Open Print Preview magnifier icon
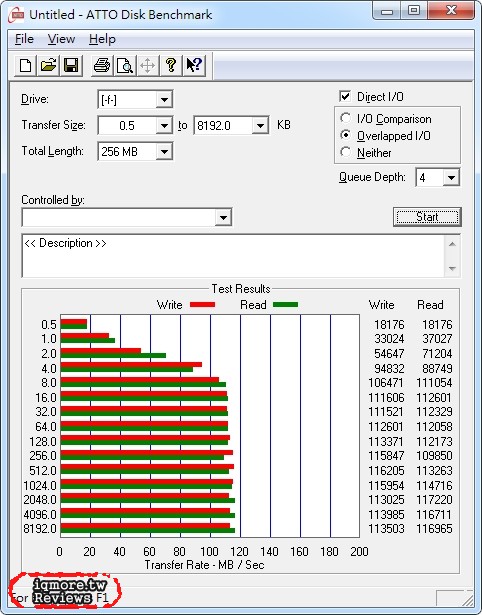 click(x=125, y=65)
